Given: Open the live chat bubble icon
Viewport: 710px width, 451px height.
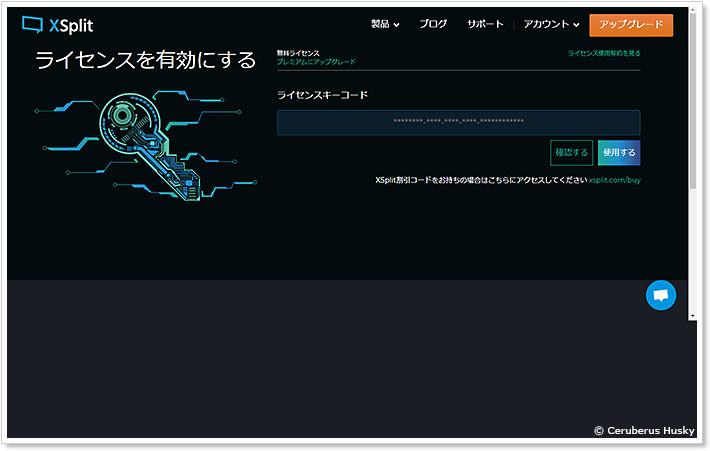Looking at the screenshot, I should tap(661, 295).
